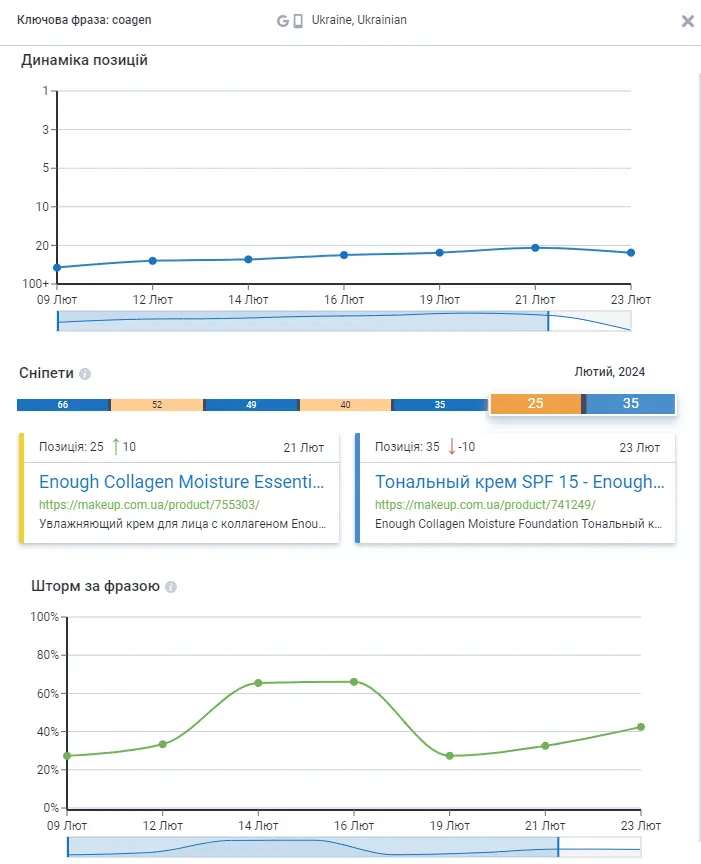This screenshot has height=864, width=701.
Task: Click position chart point for 21 Лют
Action: [x=535, y=248]
